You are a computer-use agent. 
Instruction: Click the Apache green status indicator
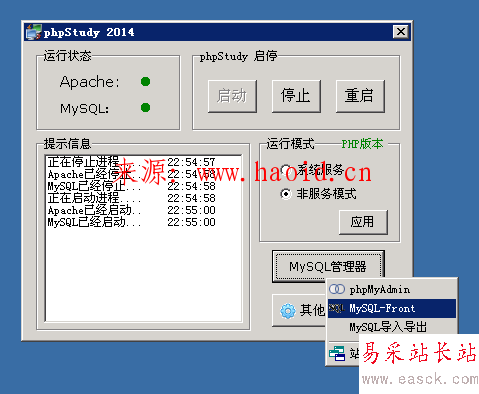click(x=145, y=81)
